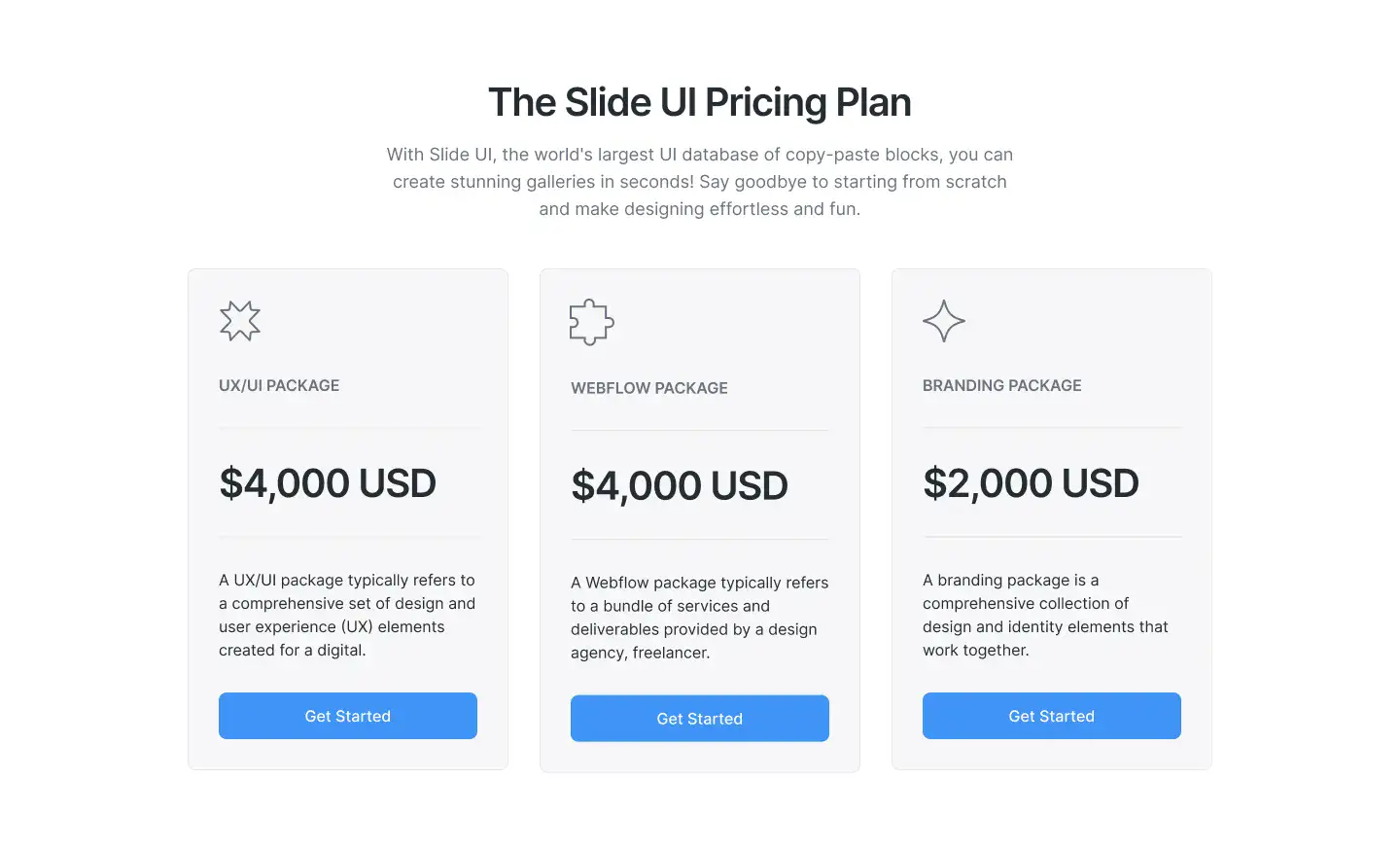Click divider line below Webflow $4,000 USD price
1400x851 pixels.
700,540
